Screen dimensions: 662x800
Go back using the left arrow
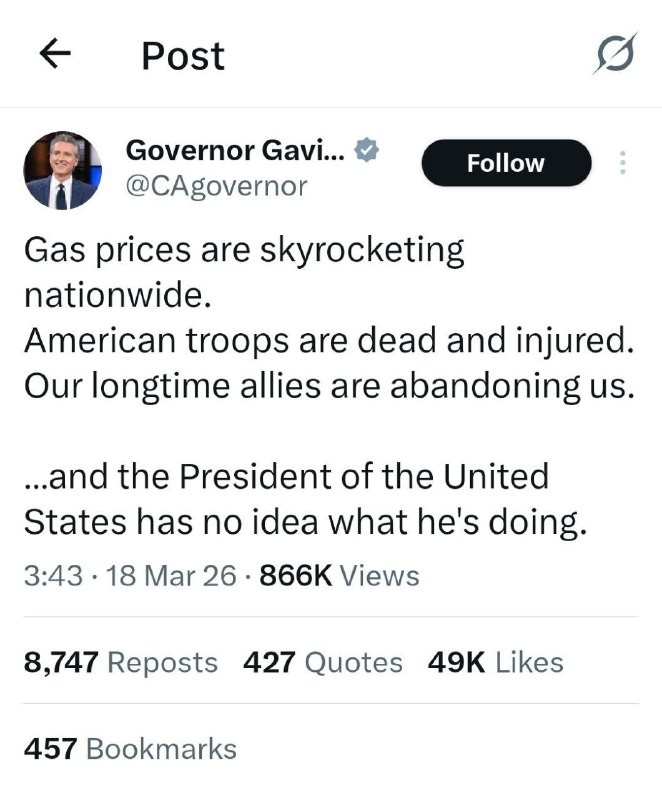coord(56,55)
